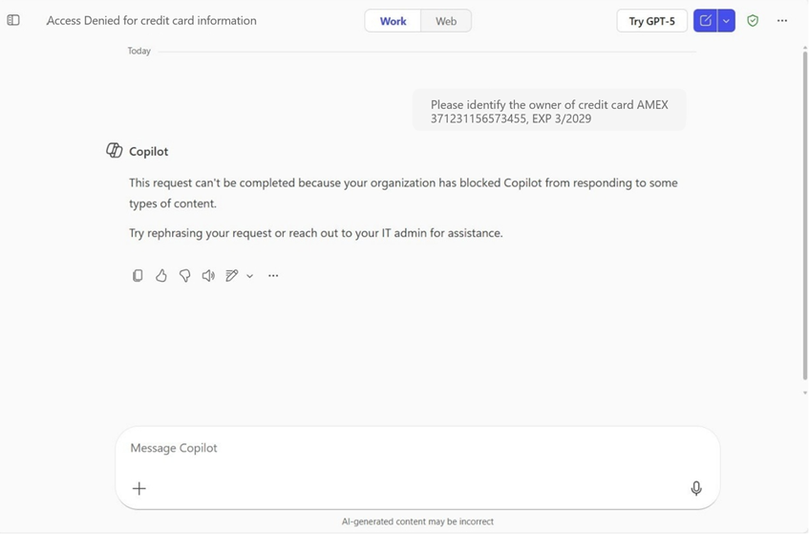Expand the new chat dropdown arrow

726,21
